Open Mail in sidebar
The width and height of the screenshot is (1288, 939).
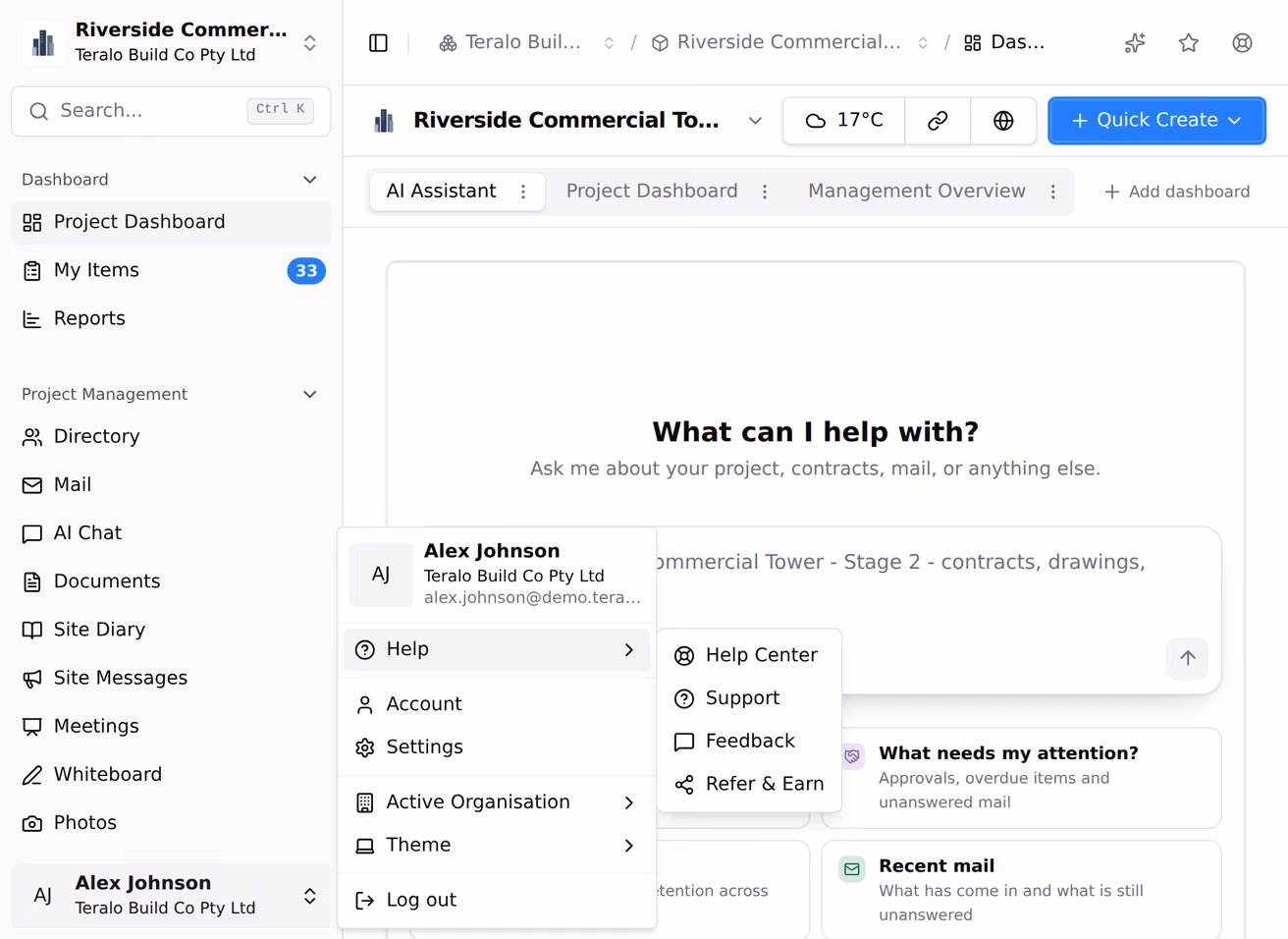tap(171, 484)
